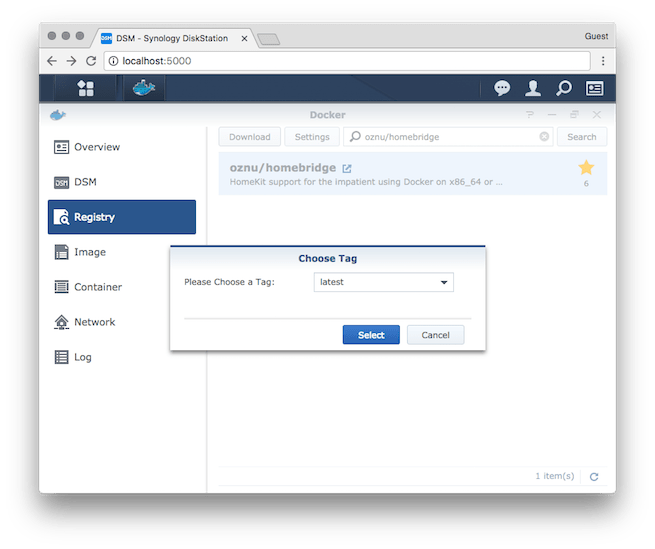Open the user account options icon
This screenshot has height=549, width=655.
click(533, 88)
